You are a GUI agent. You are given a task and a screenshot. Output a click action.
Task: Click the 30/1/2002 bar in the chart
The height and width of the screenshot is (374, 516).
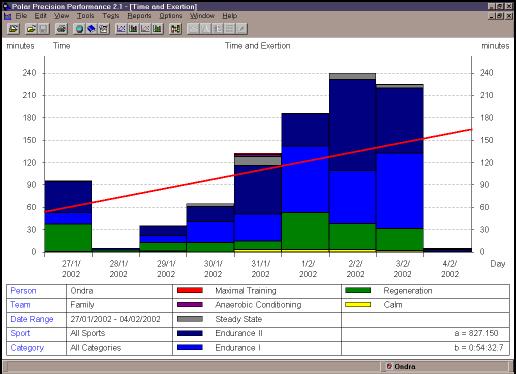[x=210, y=228]
